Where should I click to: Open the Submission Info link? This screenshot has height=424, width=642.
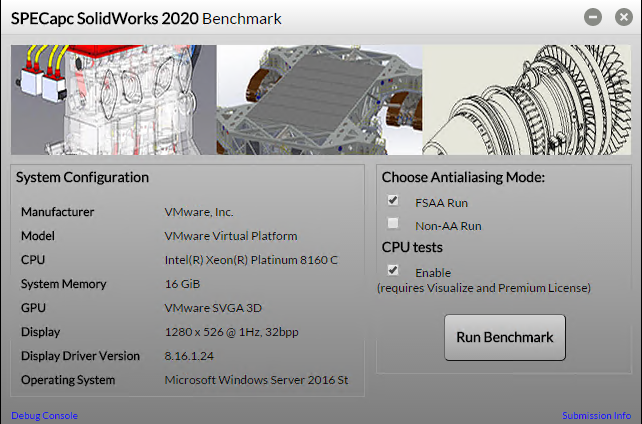click(596, 415)
